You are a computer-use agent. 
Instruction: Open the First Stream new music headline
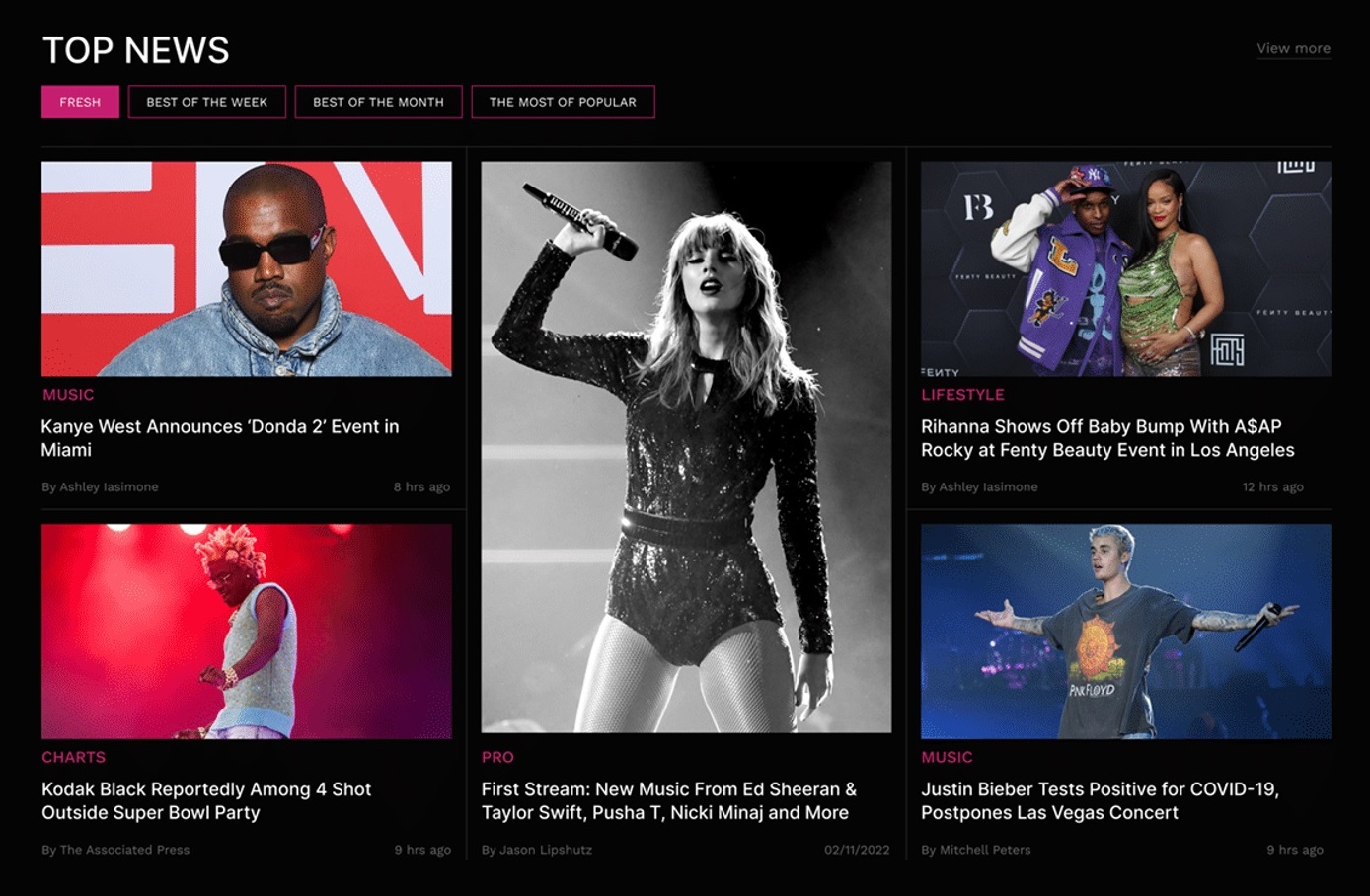coord(668,800)
